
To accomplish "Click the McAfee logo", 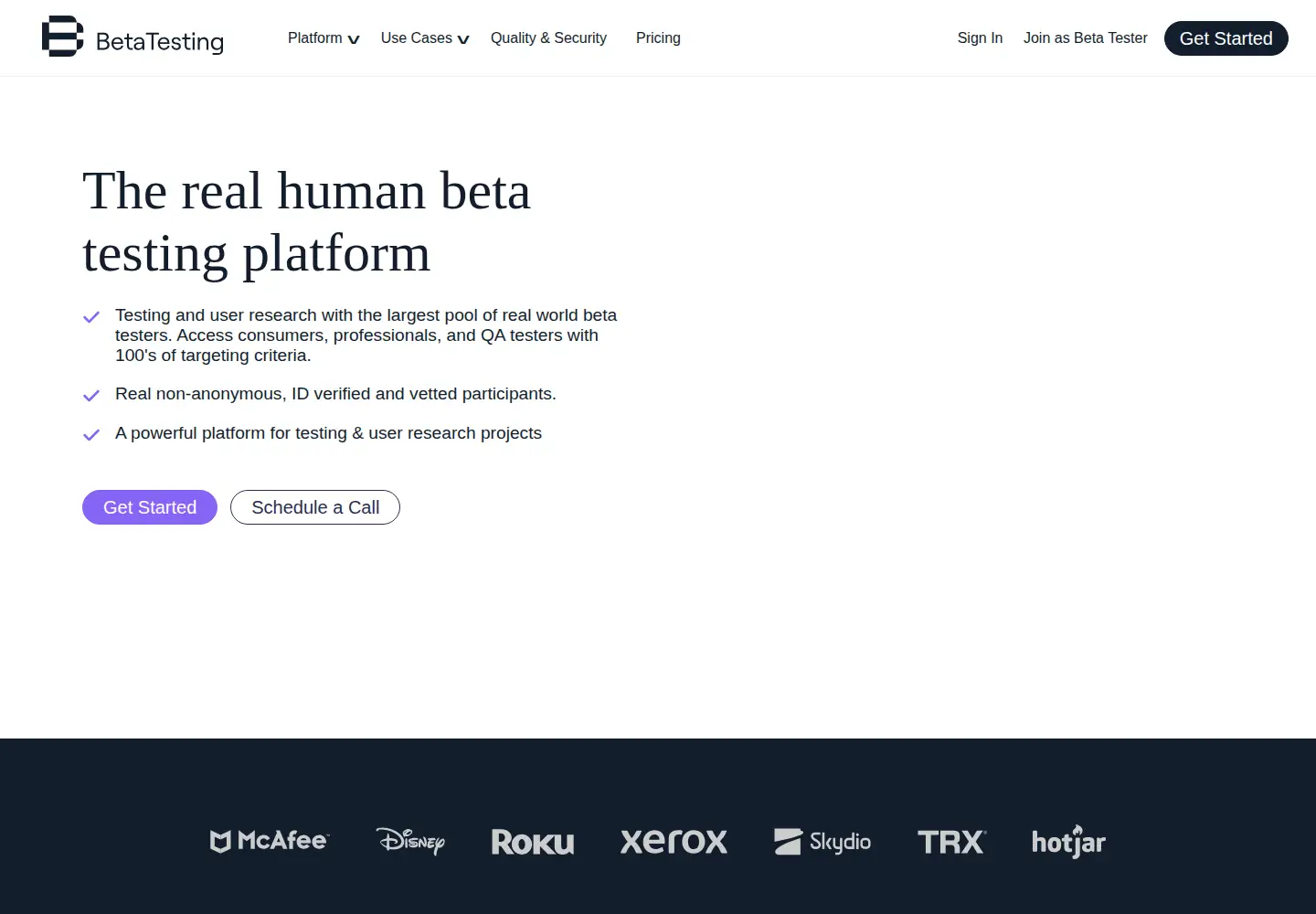I will click(x=270, y=841).
